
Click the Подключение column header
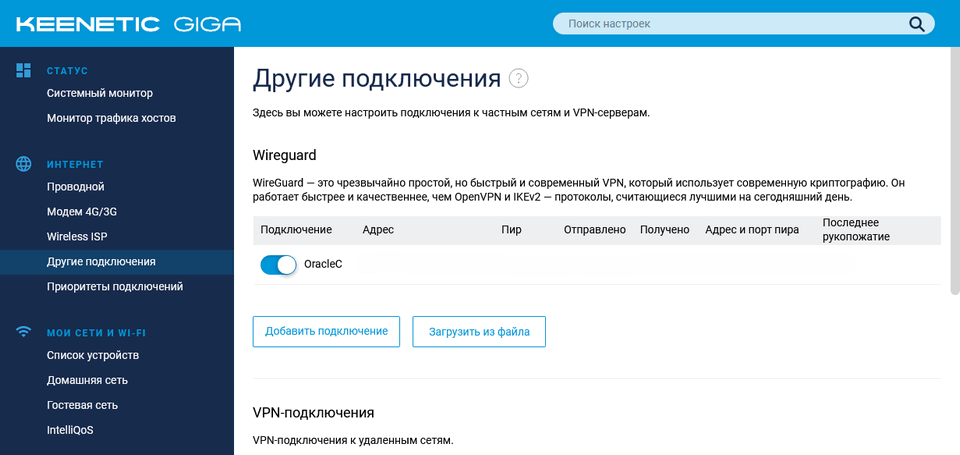296,230
